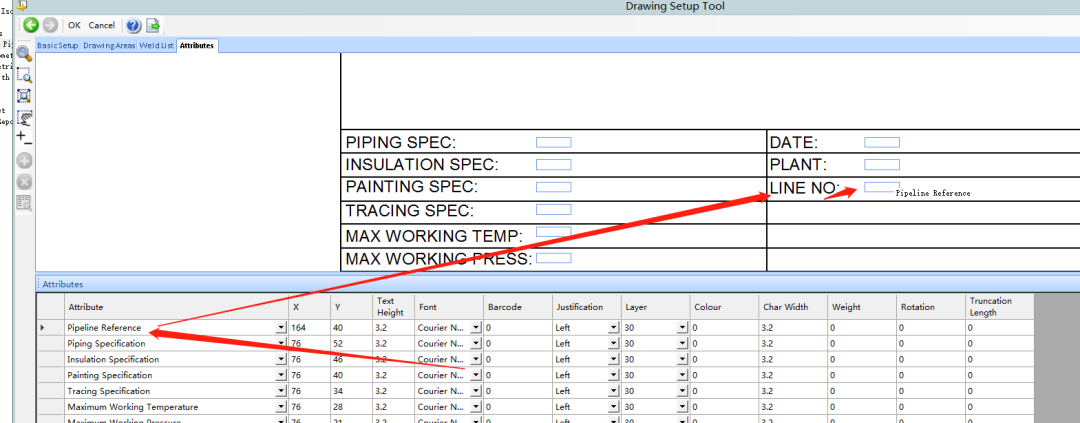
Task: Switch to the Basic Setup tab
Action: click(x=58, y=45)
